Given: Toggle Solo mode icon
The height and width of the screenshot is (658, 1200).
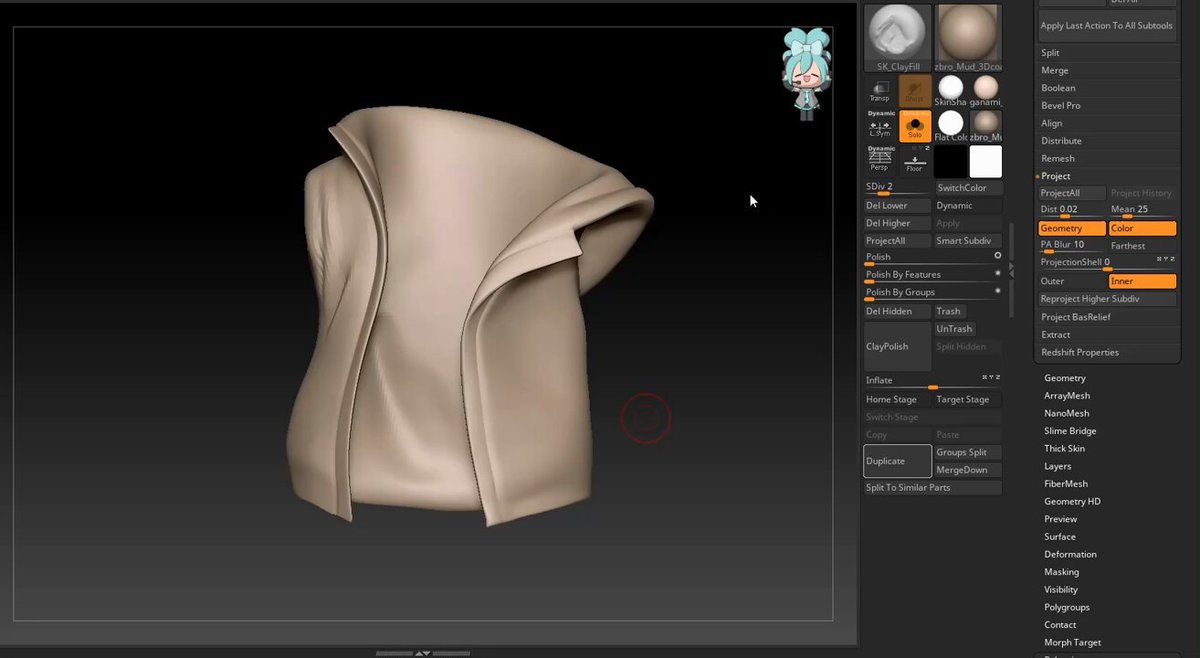Looking at the screenshot, I should (915, 126).
